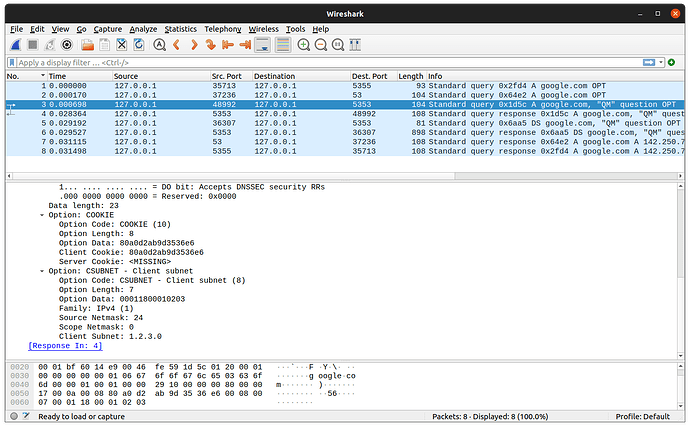Image resolution: width=690 pixels, height=426 pixels.
Task: Collapse the Option: CSUBNET tree node
Action: (42, 271)
